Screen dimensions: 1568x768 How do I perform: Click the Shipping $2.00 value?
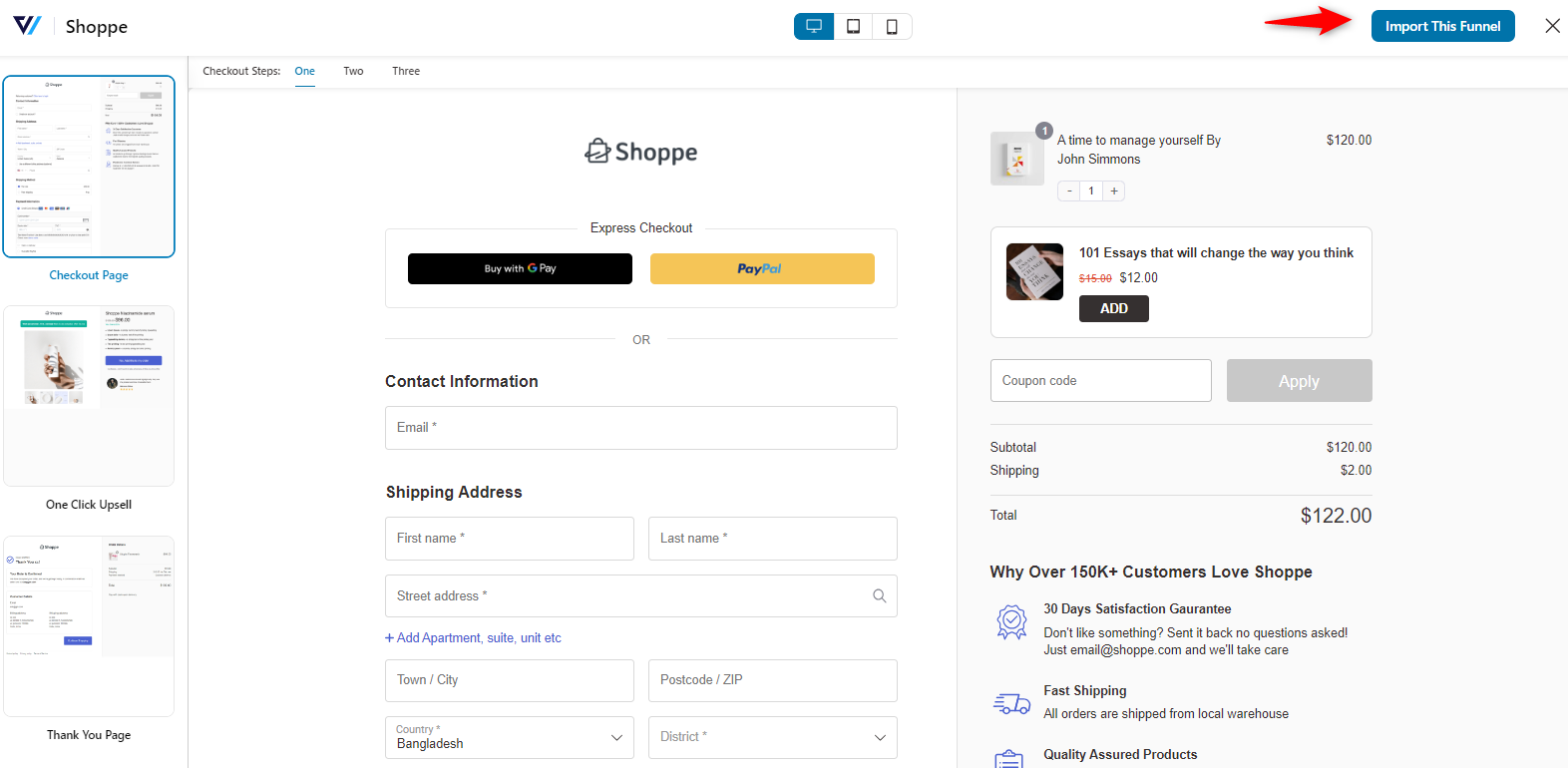pyautogui.click(x=1356, y=471)
